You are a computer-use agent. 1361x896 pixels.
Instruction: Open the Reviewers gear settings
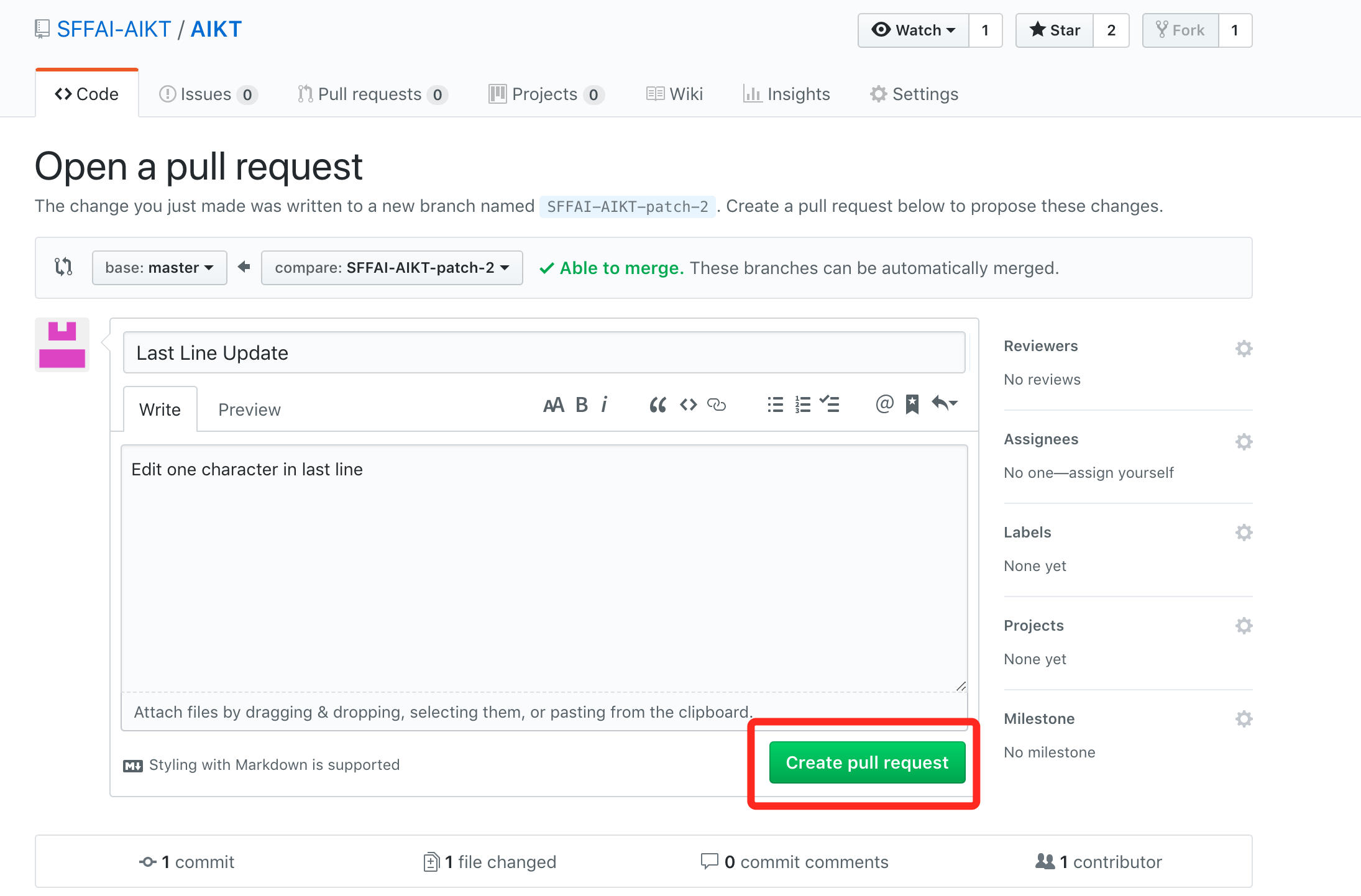tap(1244, 349)
